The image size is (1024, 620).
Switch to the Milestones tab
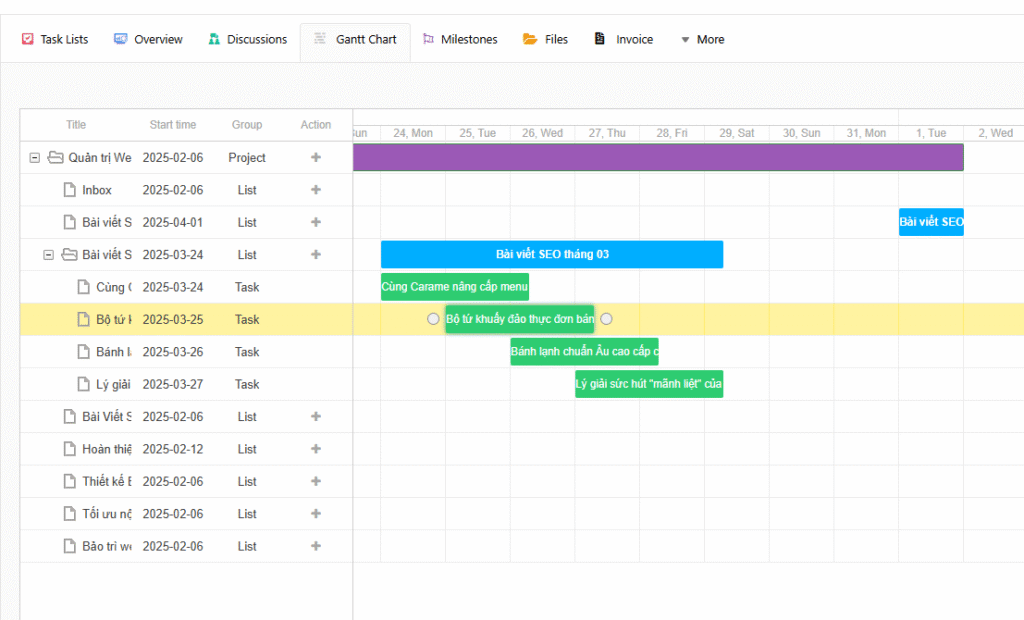459,40
